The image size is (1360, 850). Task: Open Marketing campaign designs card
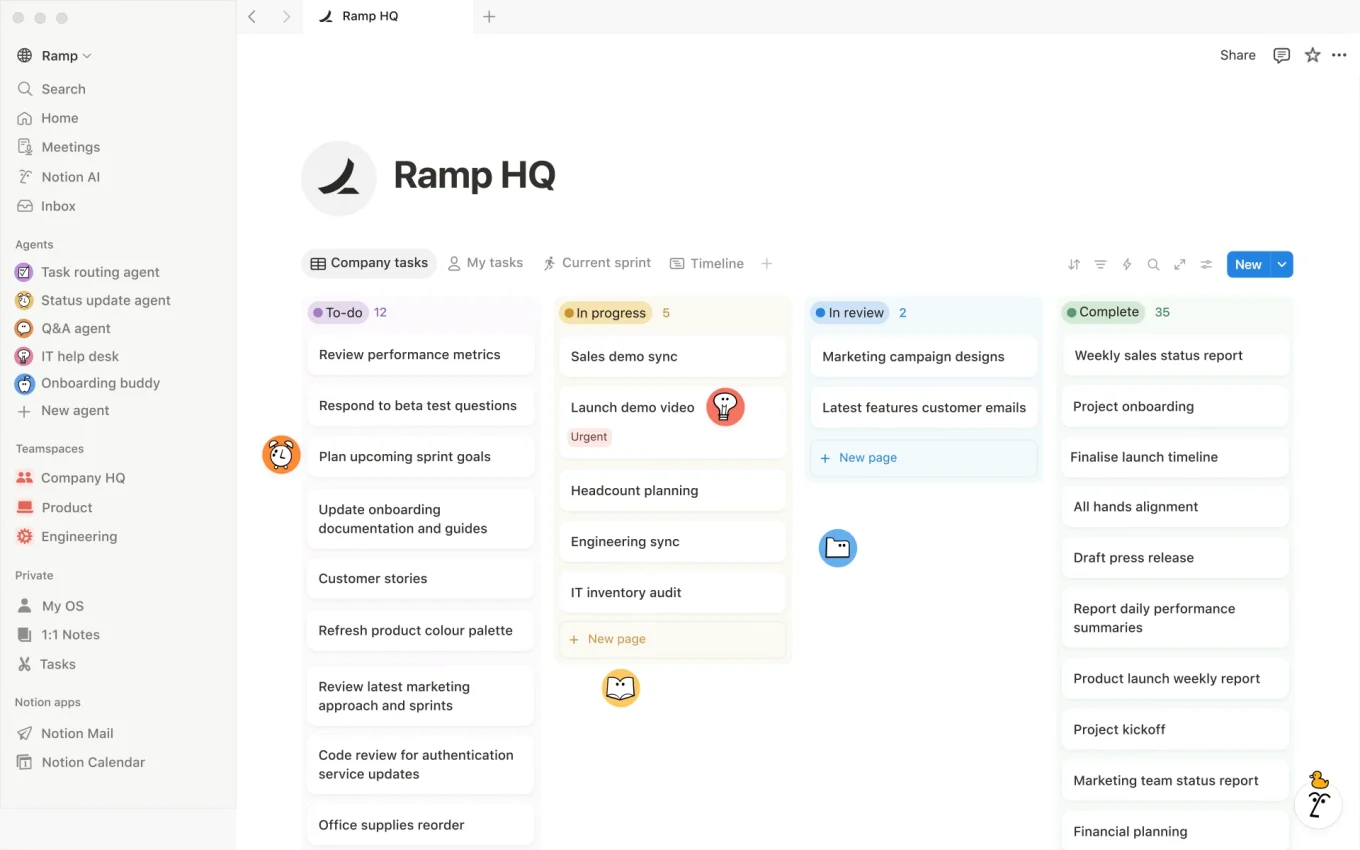coord(924,357)
